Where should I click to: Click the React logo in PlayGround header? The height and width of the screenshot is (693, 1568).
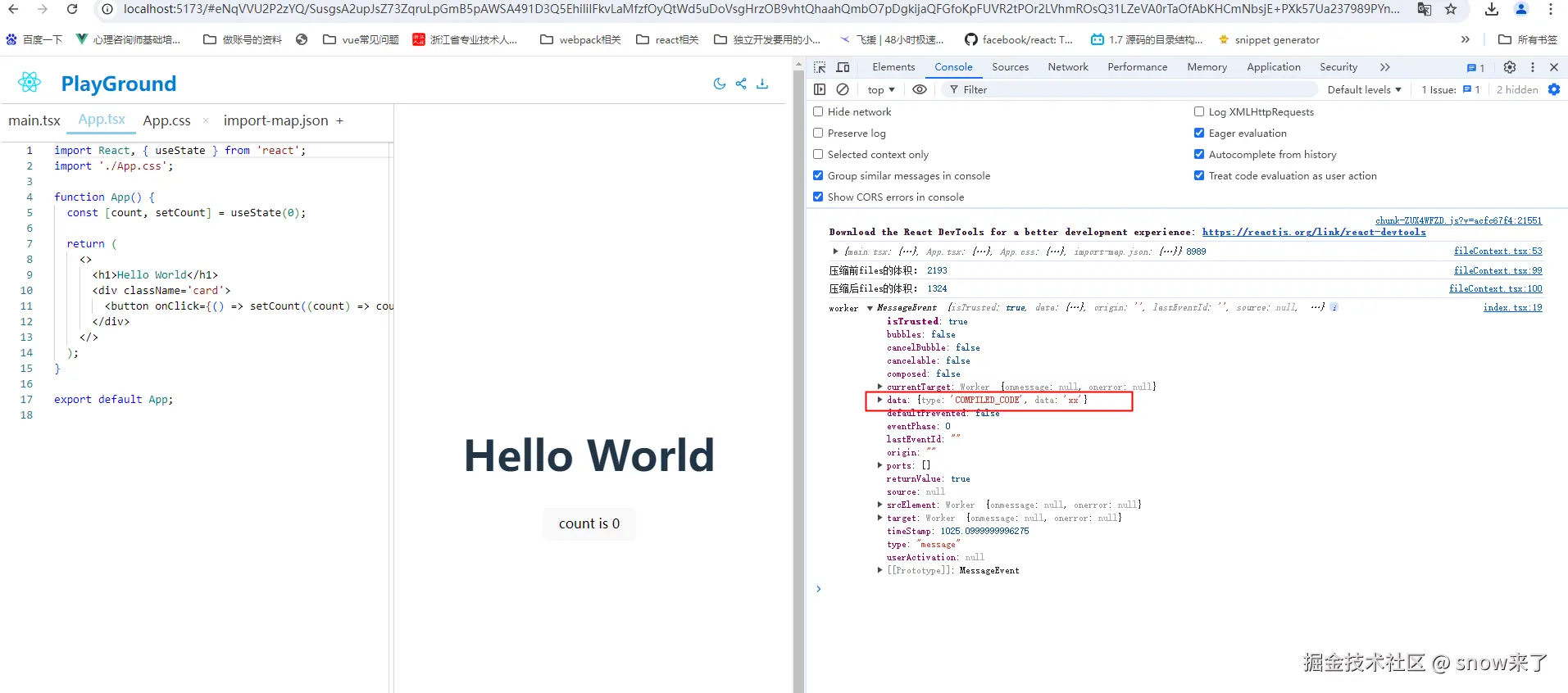click(x=30, y=81)
